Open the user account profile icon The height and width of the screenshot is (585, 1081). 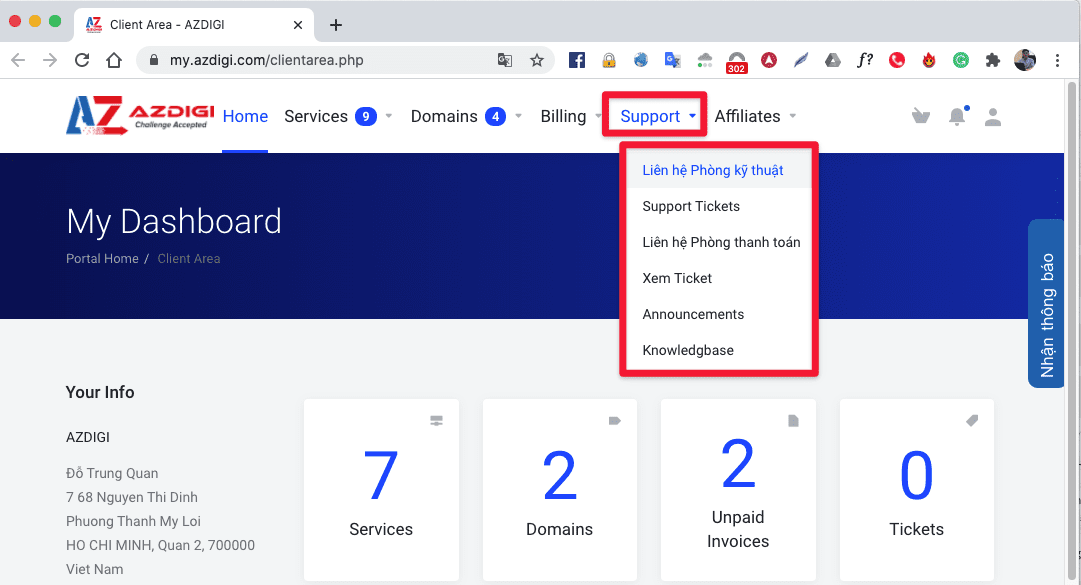[x=993, y=117]
